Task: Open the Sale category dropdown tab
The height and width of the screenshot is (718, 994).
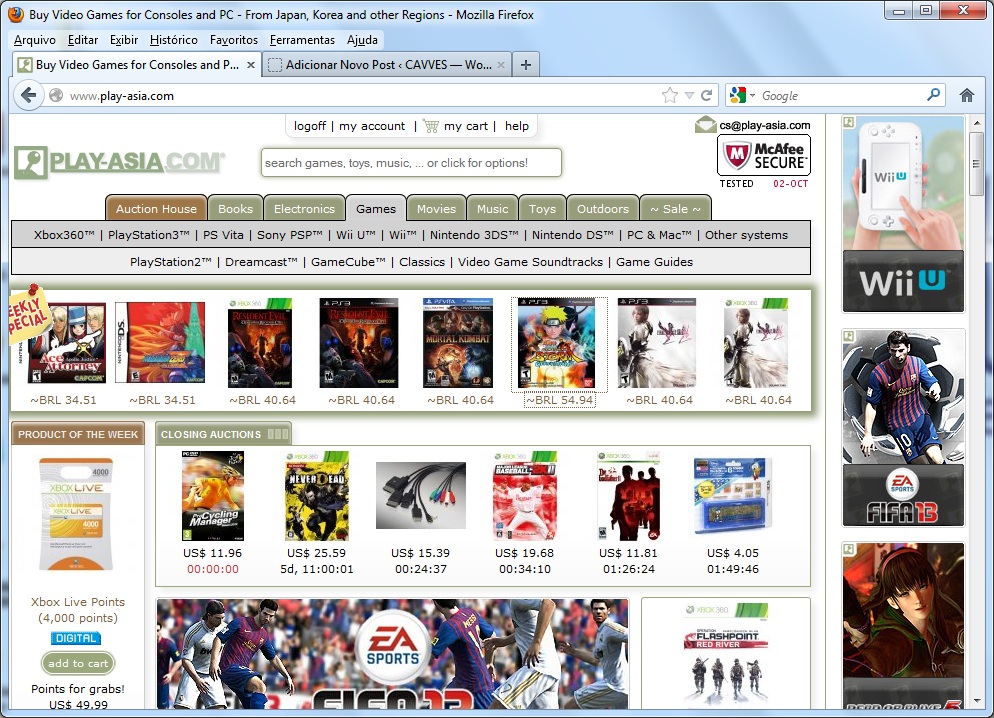Action: [x=675, y=209]
